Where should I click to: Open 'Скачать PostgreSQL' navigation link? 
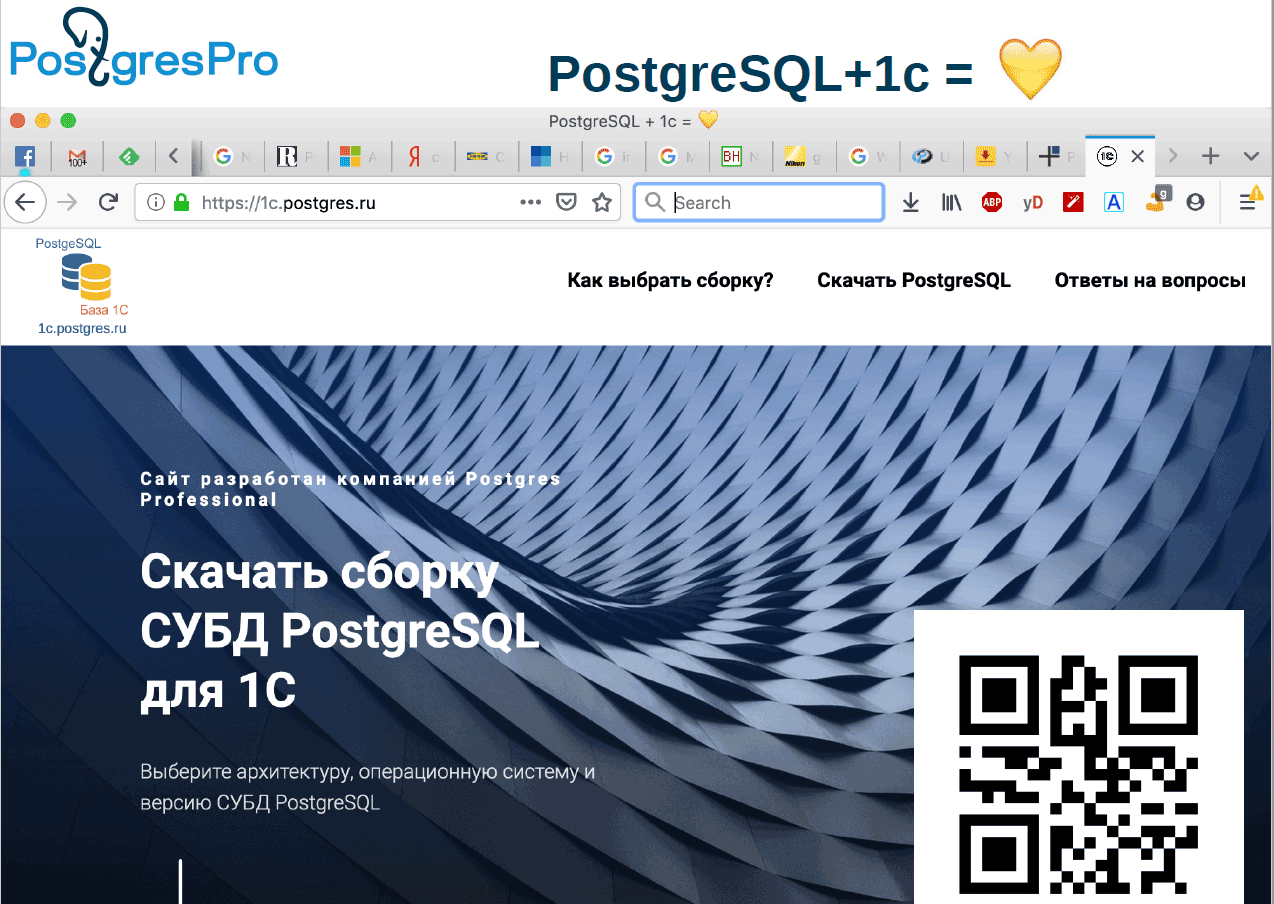(913, 281)
